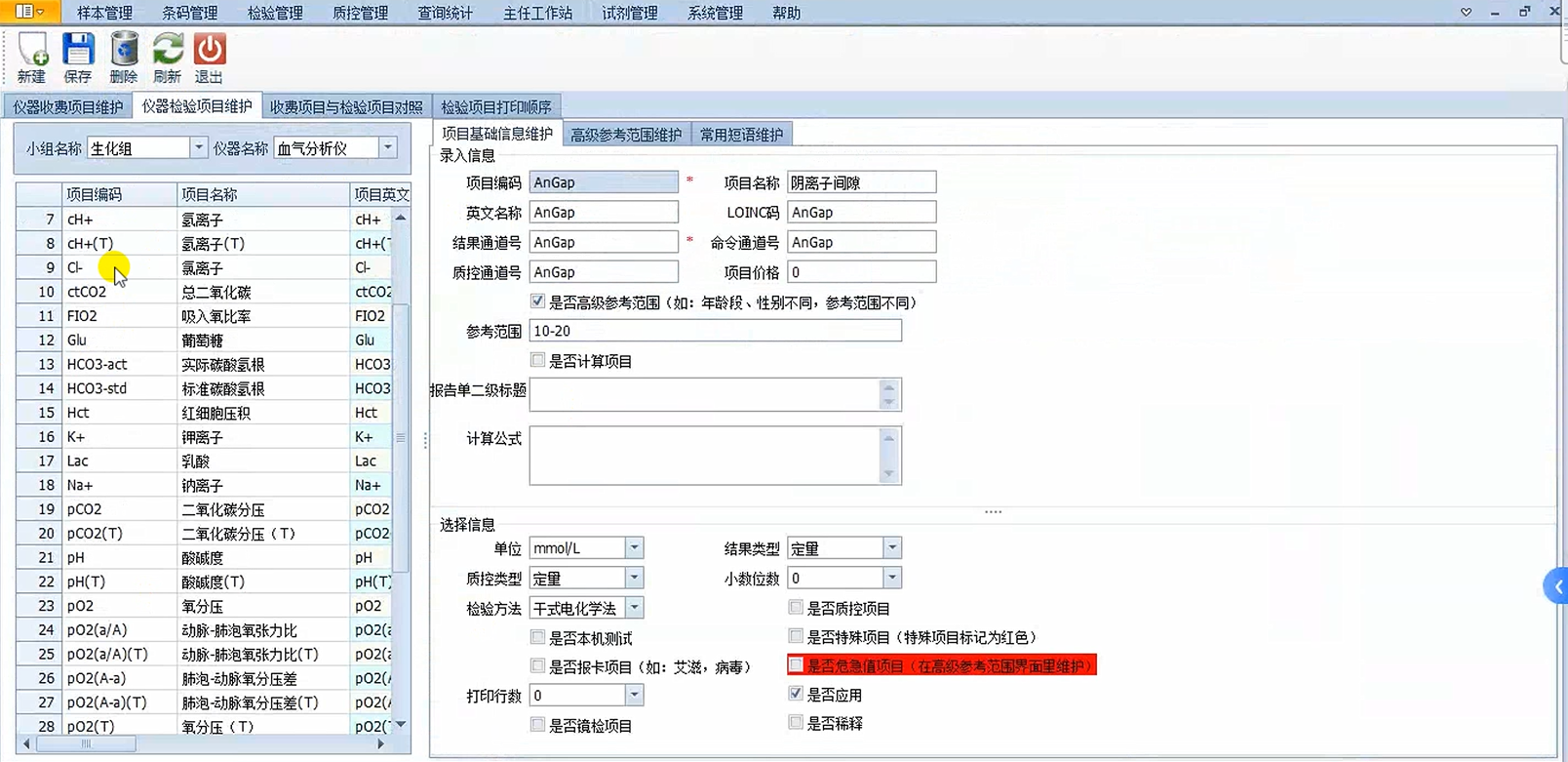Open the 小组名称 dropdown showing 生化组

pyautogui.click(x=198, y=147)
